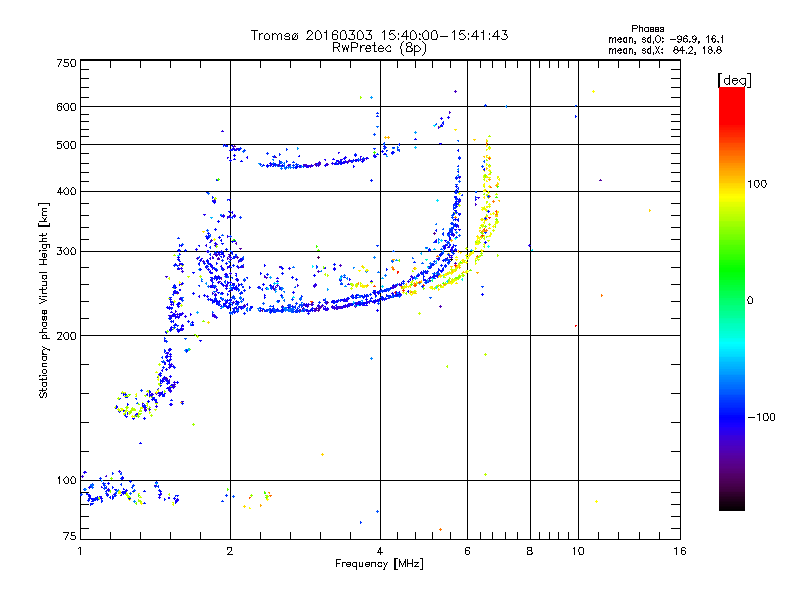The width and height of the screenshot is (800, 600).
Task: Click the y-axis label '300'
Action: tap(66, 251)
